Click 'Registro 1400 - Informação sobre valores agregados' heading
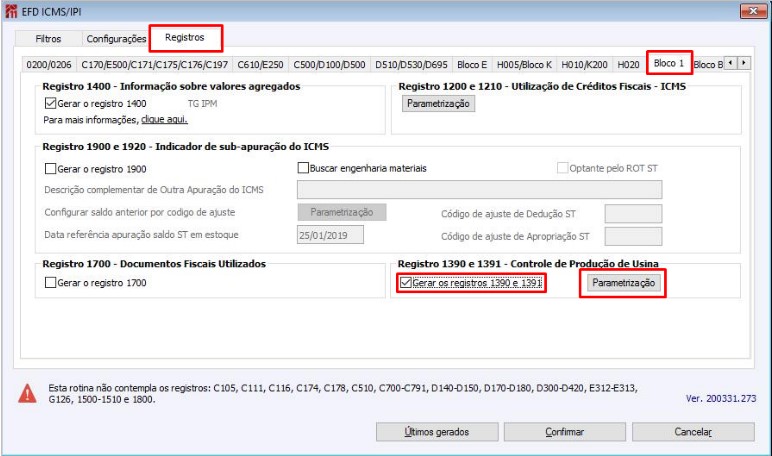 pos(171,86)
